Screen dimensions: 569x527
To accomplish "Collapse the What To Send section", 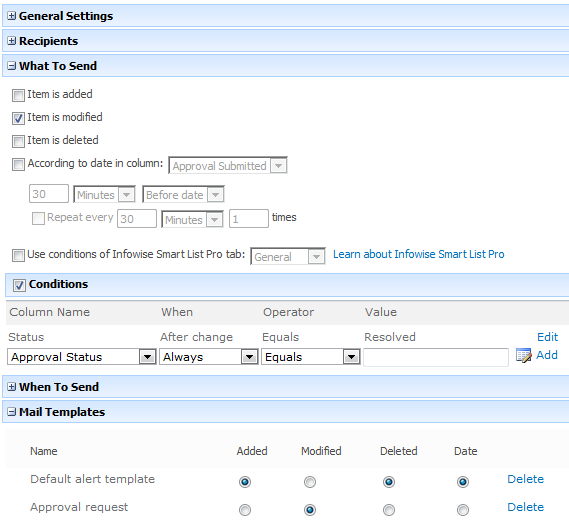I will [x=12, y=66].
